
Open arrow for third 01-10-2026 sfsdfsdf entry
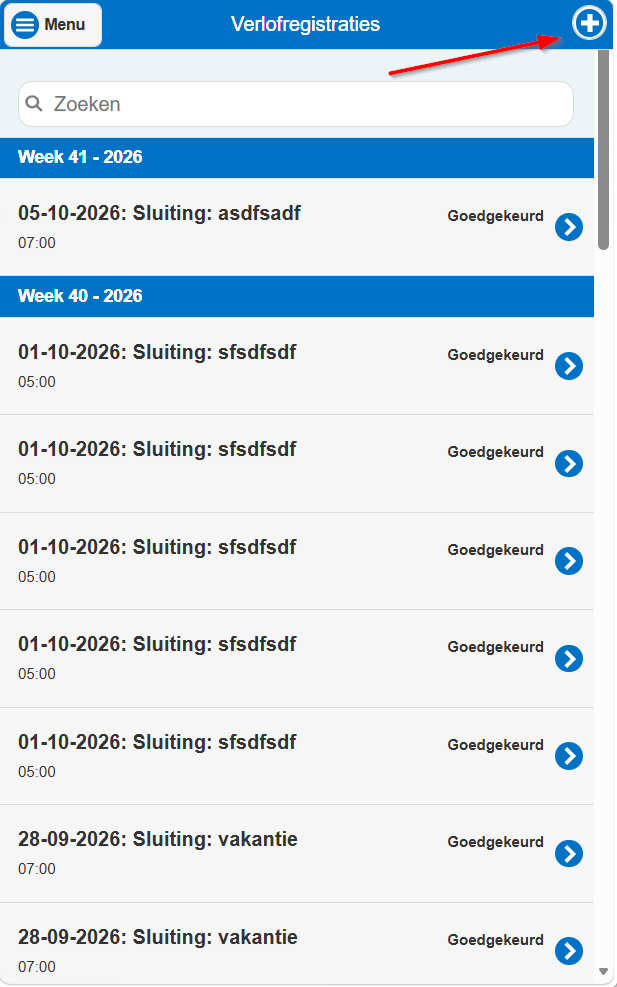[569, 561]
